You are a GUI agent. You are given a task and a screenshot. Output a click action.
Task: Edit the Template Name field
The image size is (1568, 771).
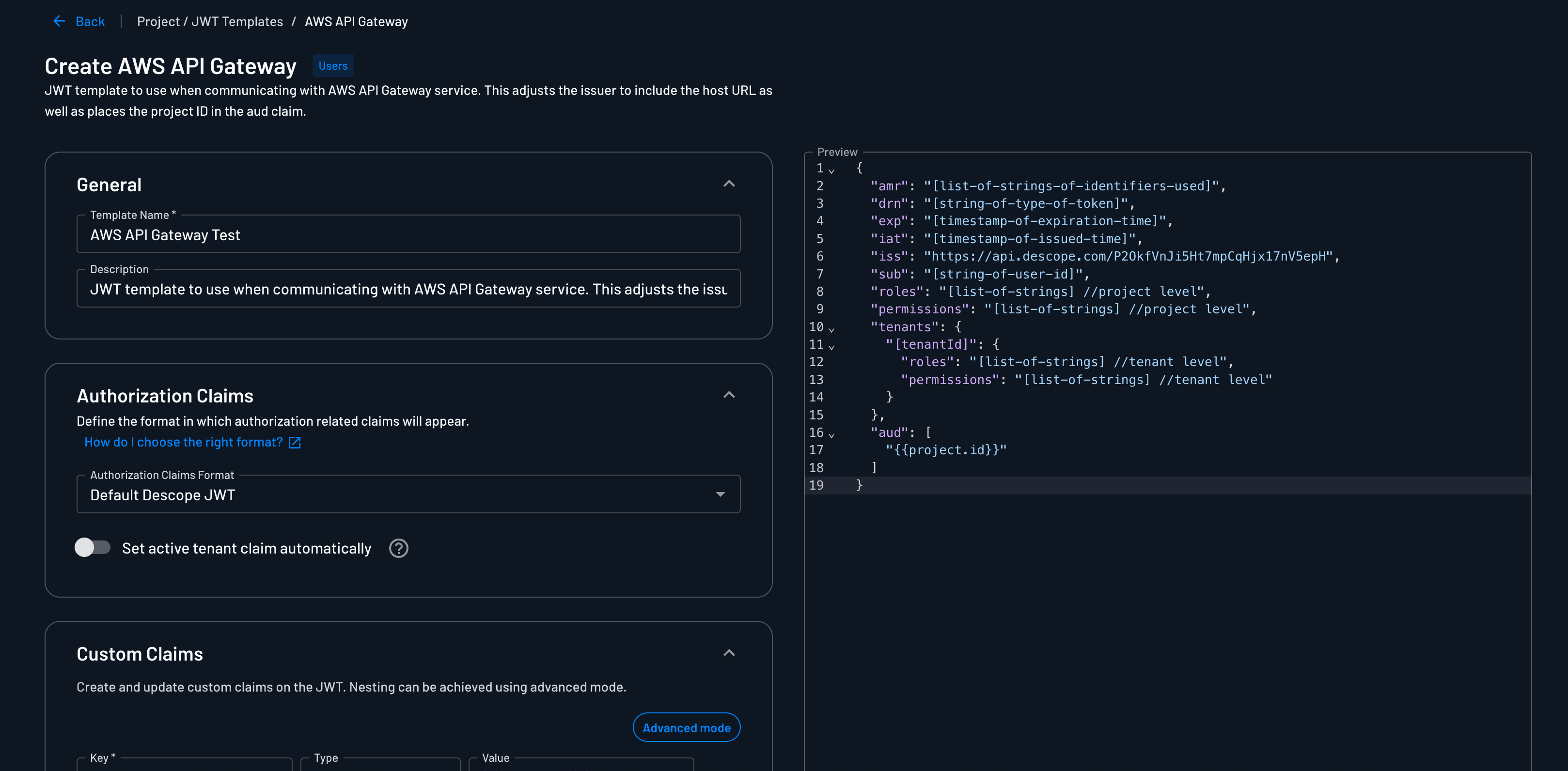pos(408,235)
